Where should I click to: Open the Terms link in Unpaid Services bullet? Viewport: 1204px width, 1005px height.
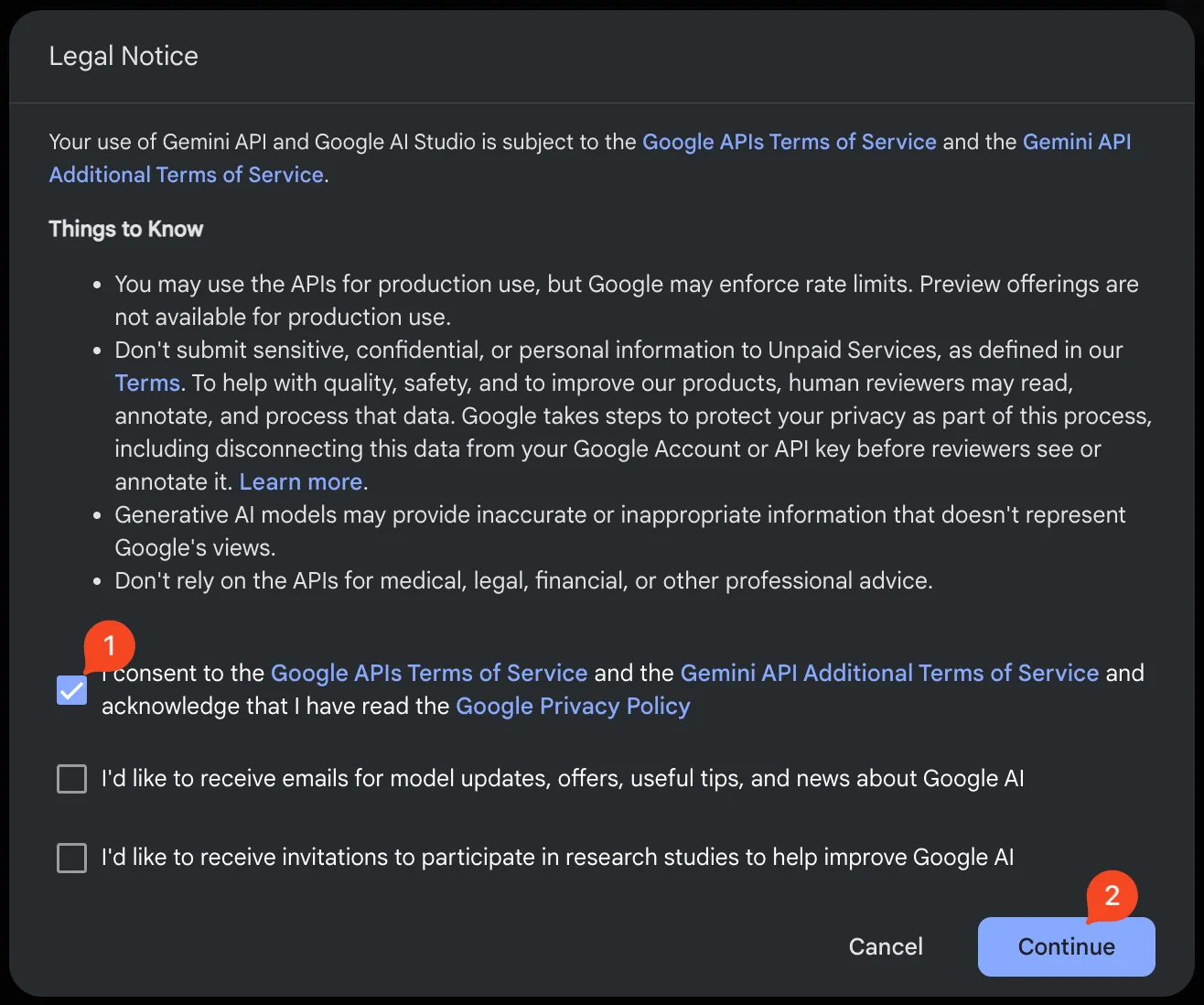pyautogui.click(x=147, y=383)
